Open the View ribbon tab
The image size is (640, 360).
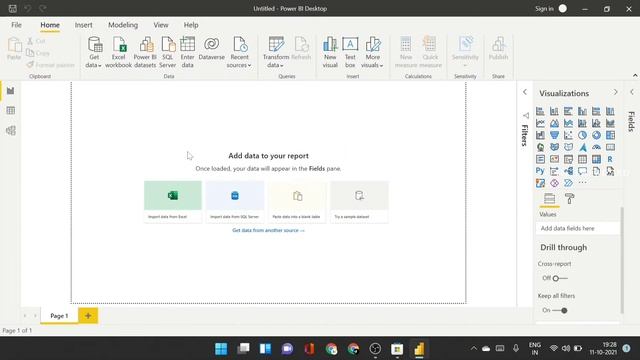click(161, 25)
